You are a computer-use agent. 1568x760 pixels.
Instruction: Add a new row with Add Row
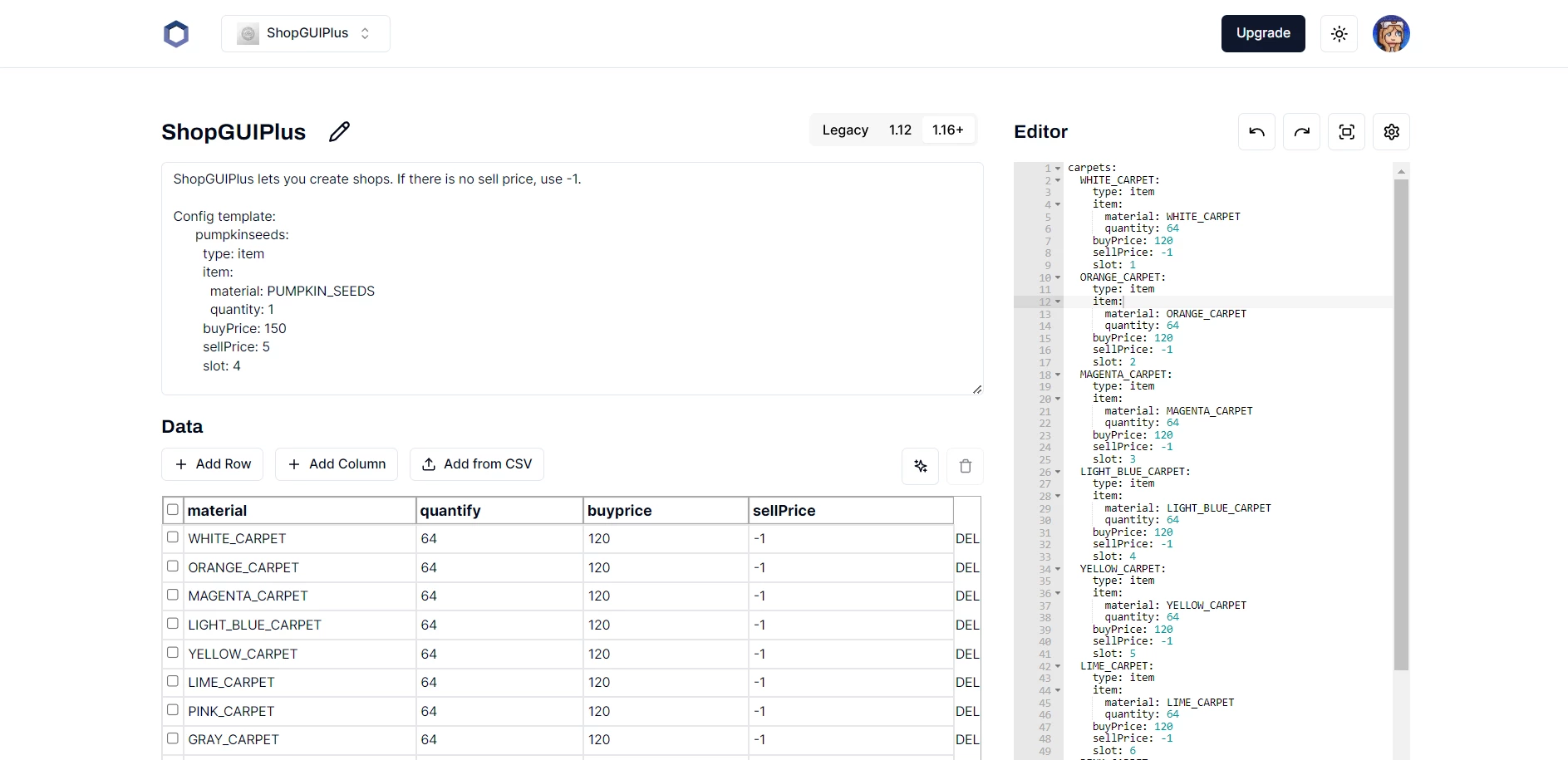coord(212,463)
